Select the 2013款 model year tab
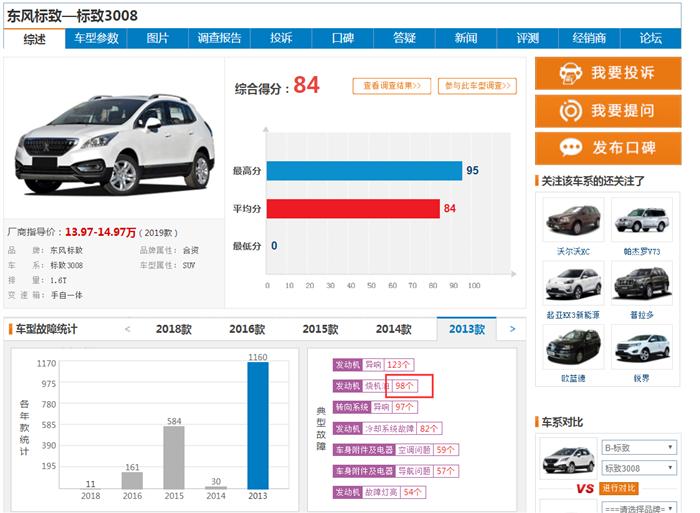This screenshot has width=700, height=513. tap(467, 329)
